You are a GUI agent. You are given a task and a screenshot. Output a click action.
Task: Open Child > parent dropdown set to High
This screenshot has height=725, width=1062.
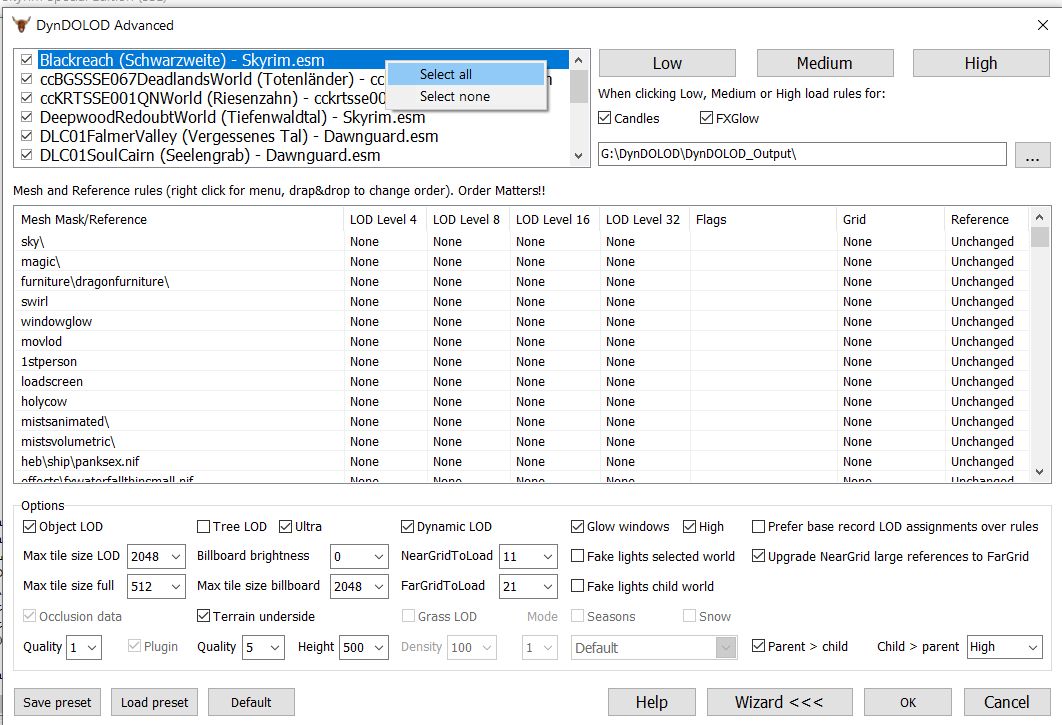click(1004, 647)
